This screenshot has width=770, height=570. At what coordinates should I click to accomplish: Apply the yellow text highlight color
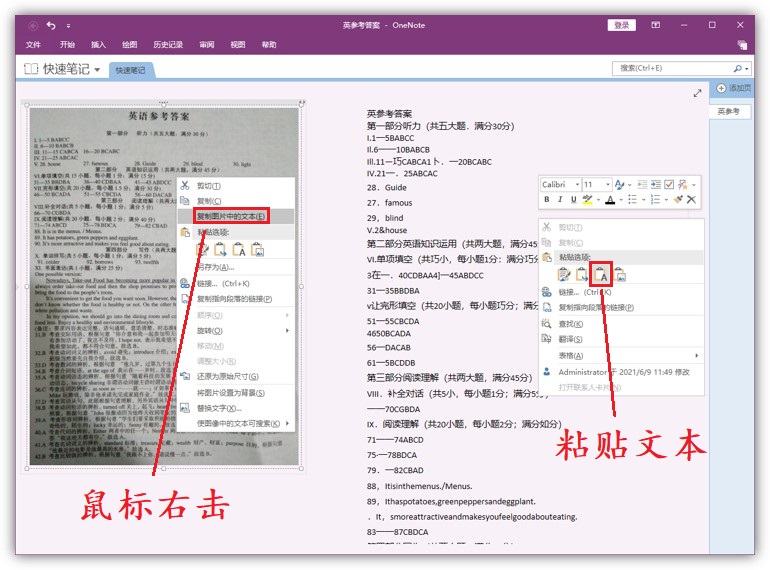click(x=587, y=199)
